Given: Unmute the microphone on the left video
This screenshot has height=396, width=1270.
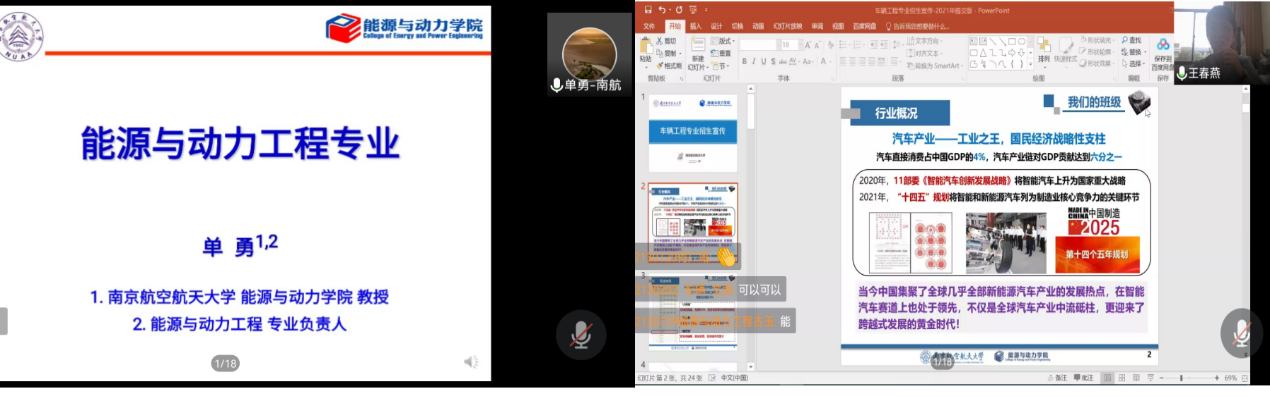Looking at the screenshot, I should tap(580, 335).
